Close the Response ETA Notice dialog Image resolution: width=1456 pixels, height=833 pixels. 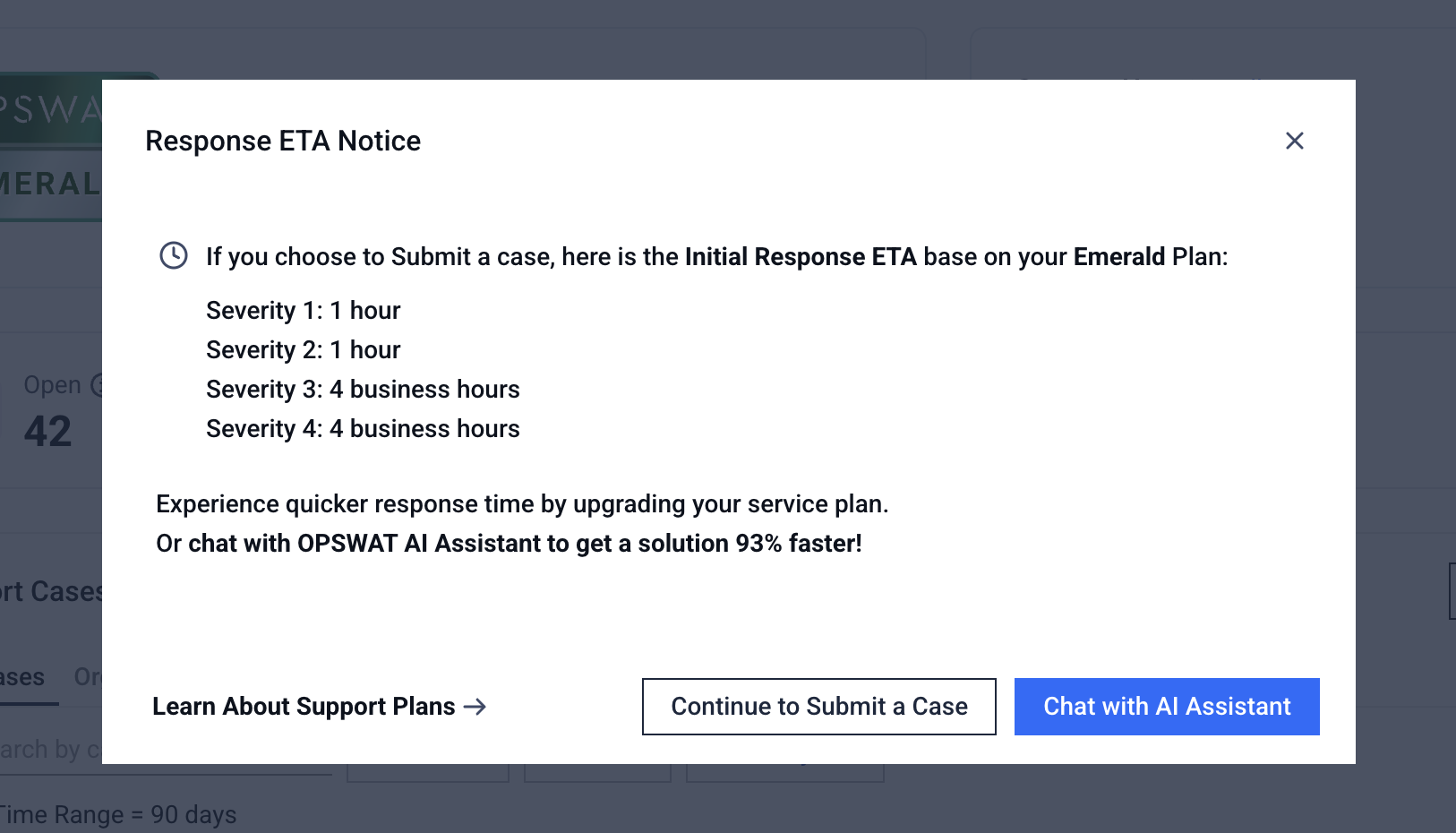pos(1294,141)
